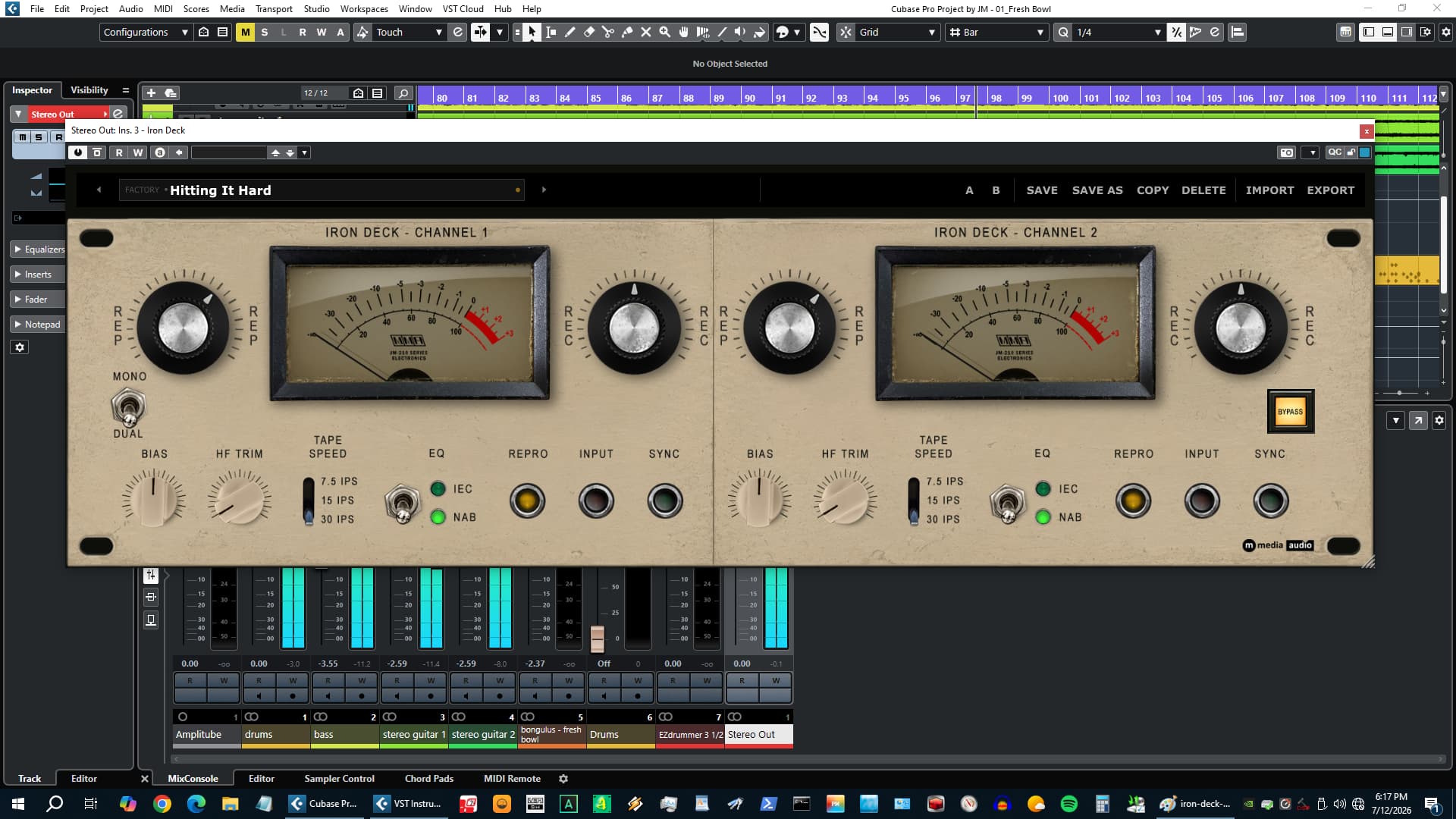
Task: Expand the Inserts inspector section
Action: tap(39, 274)
